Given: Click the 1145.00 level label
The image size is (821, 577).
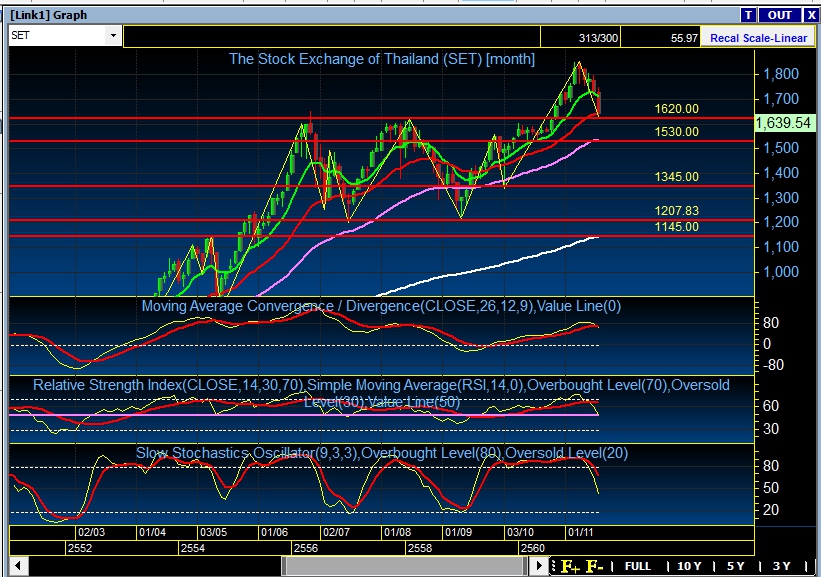Looking at the screenshot, I should [x=676, y=227].
